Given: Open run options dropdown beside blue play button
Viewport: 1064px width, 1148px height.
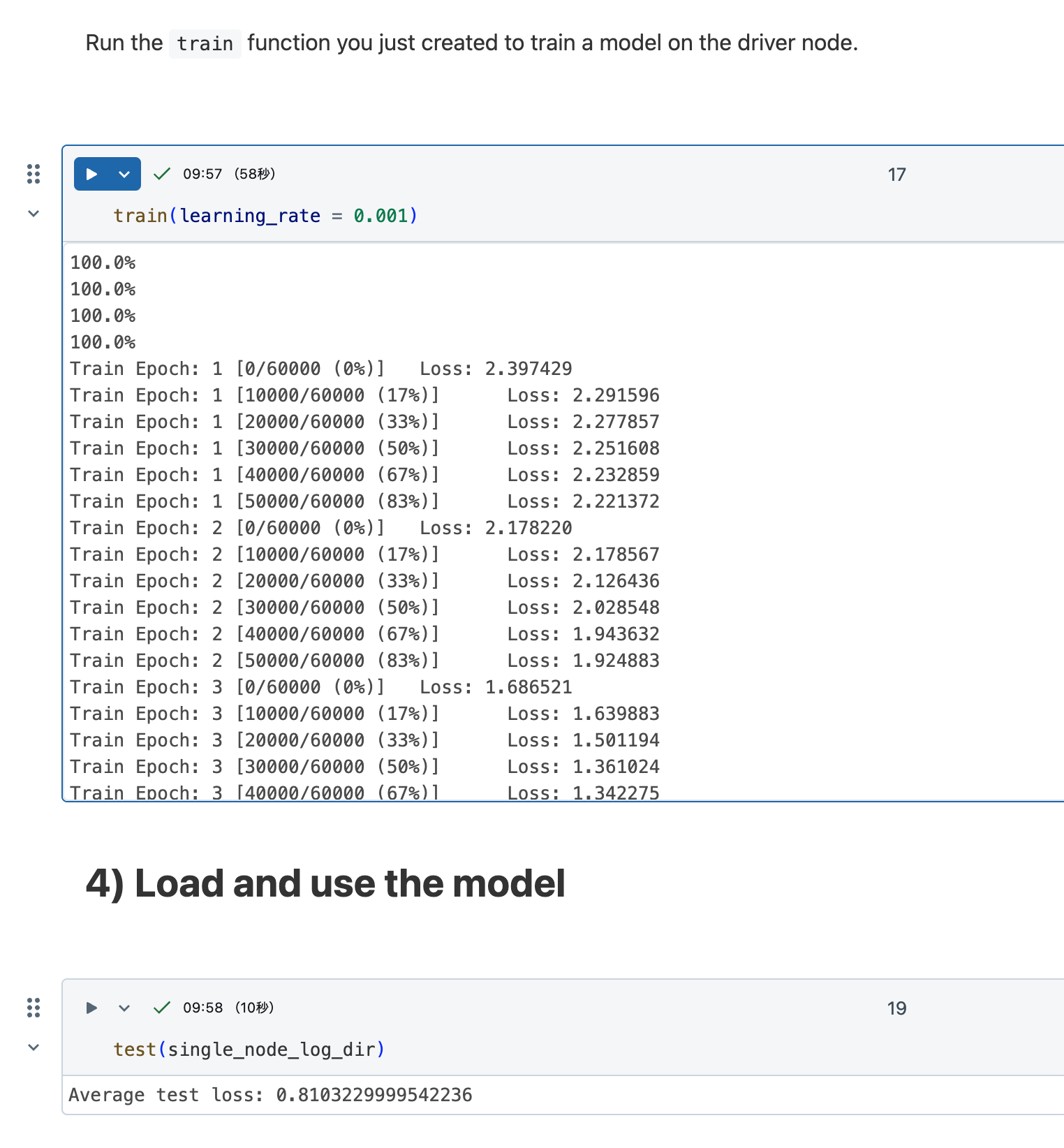Looking at the screenshot, I should pos(124,174).
